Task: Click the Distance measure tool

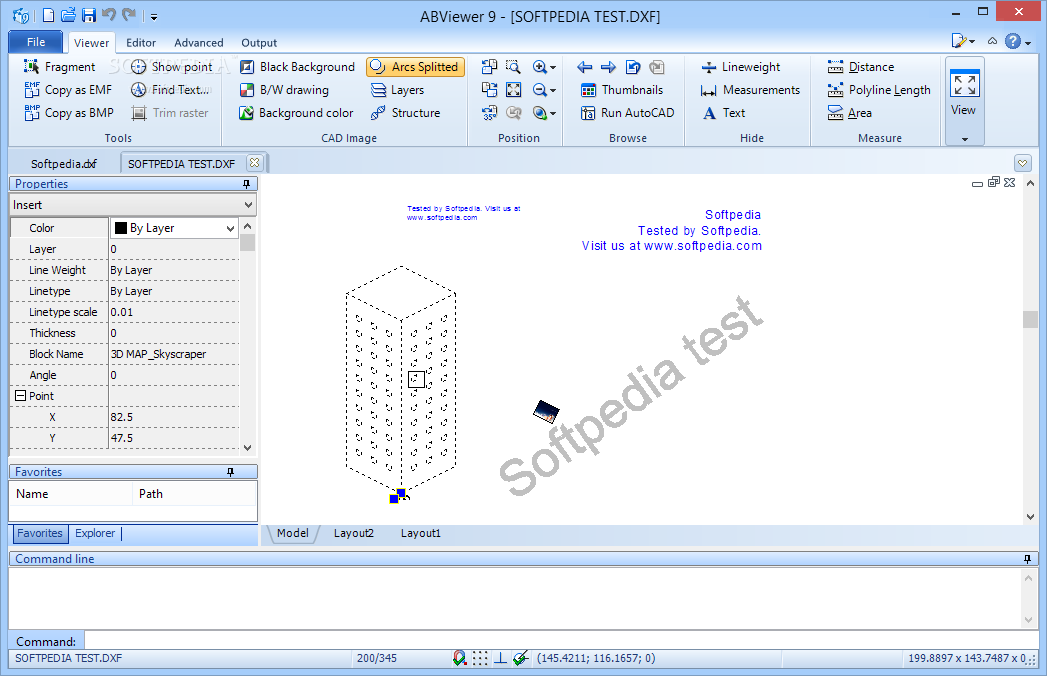Action: (860, 67)
